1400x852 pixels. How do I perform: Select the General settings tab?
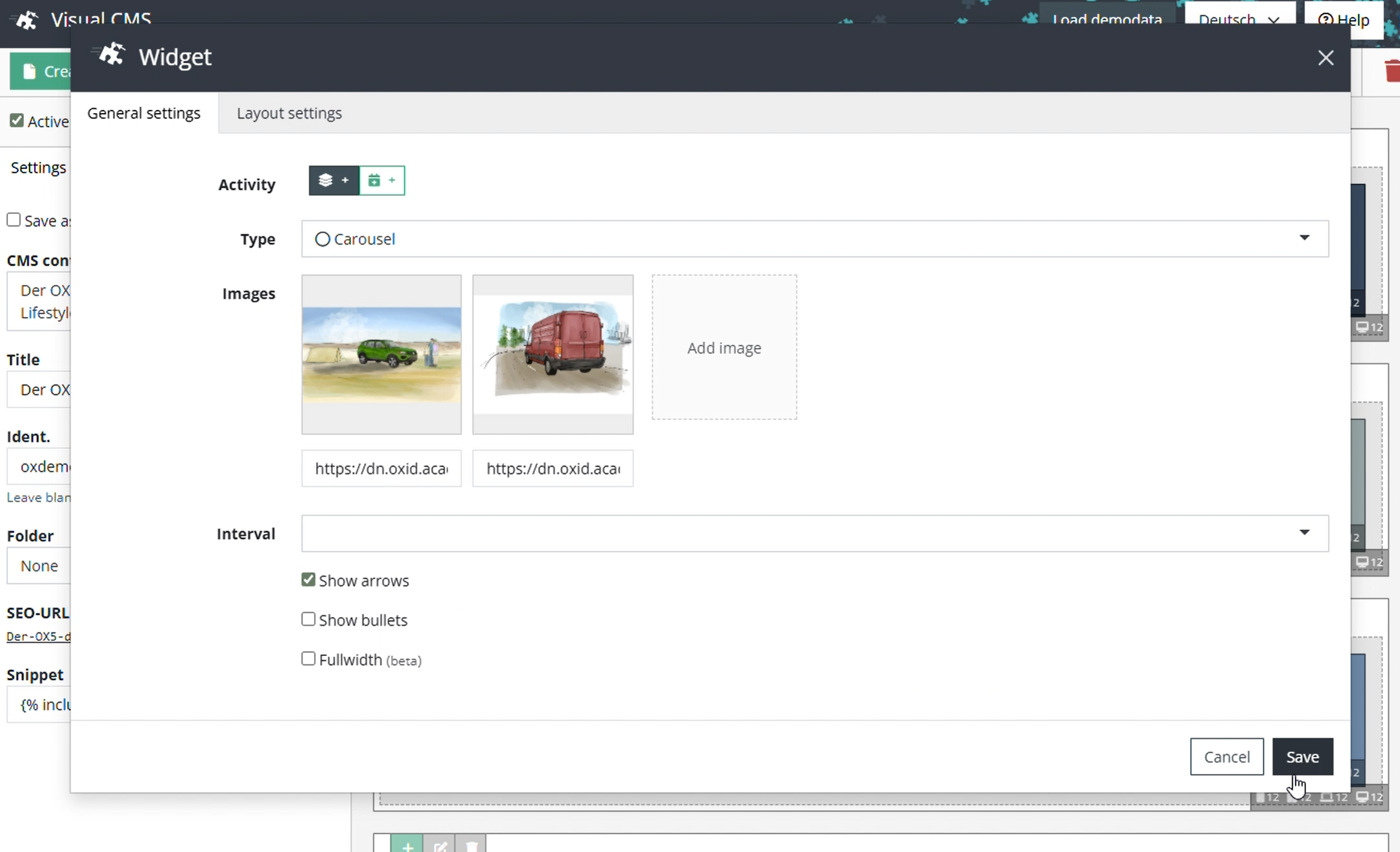[x=144, y=113]
